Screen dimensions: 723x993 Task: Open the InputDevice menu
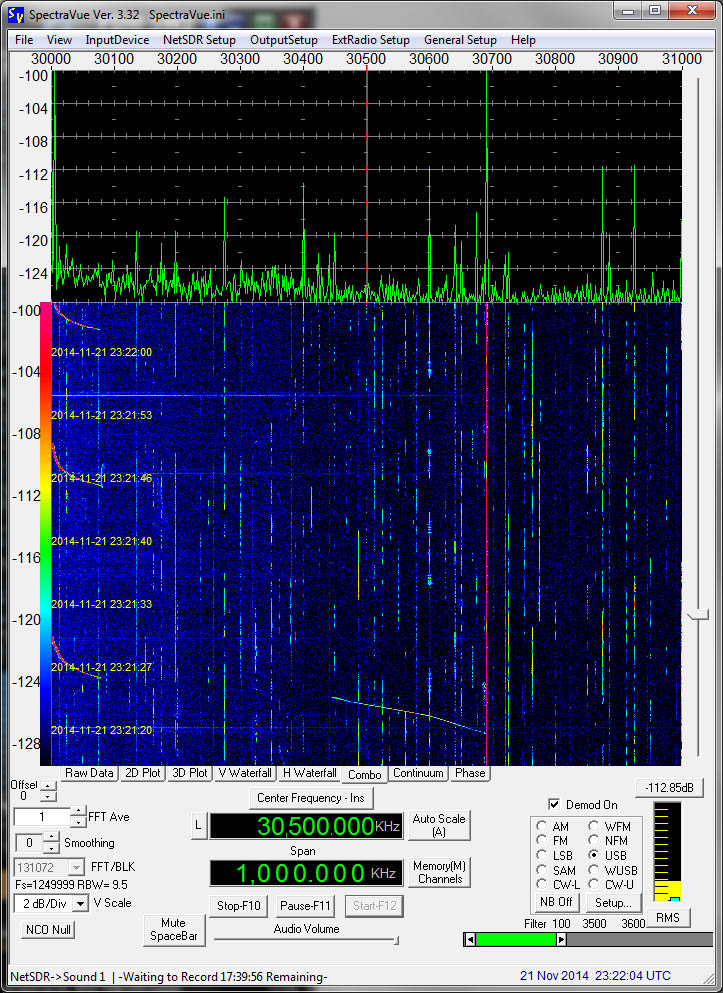117,40
